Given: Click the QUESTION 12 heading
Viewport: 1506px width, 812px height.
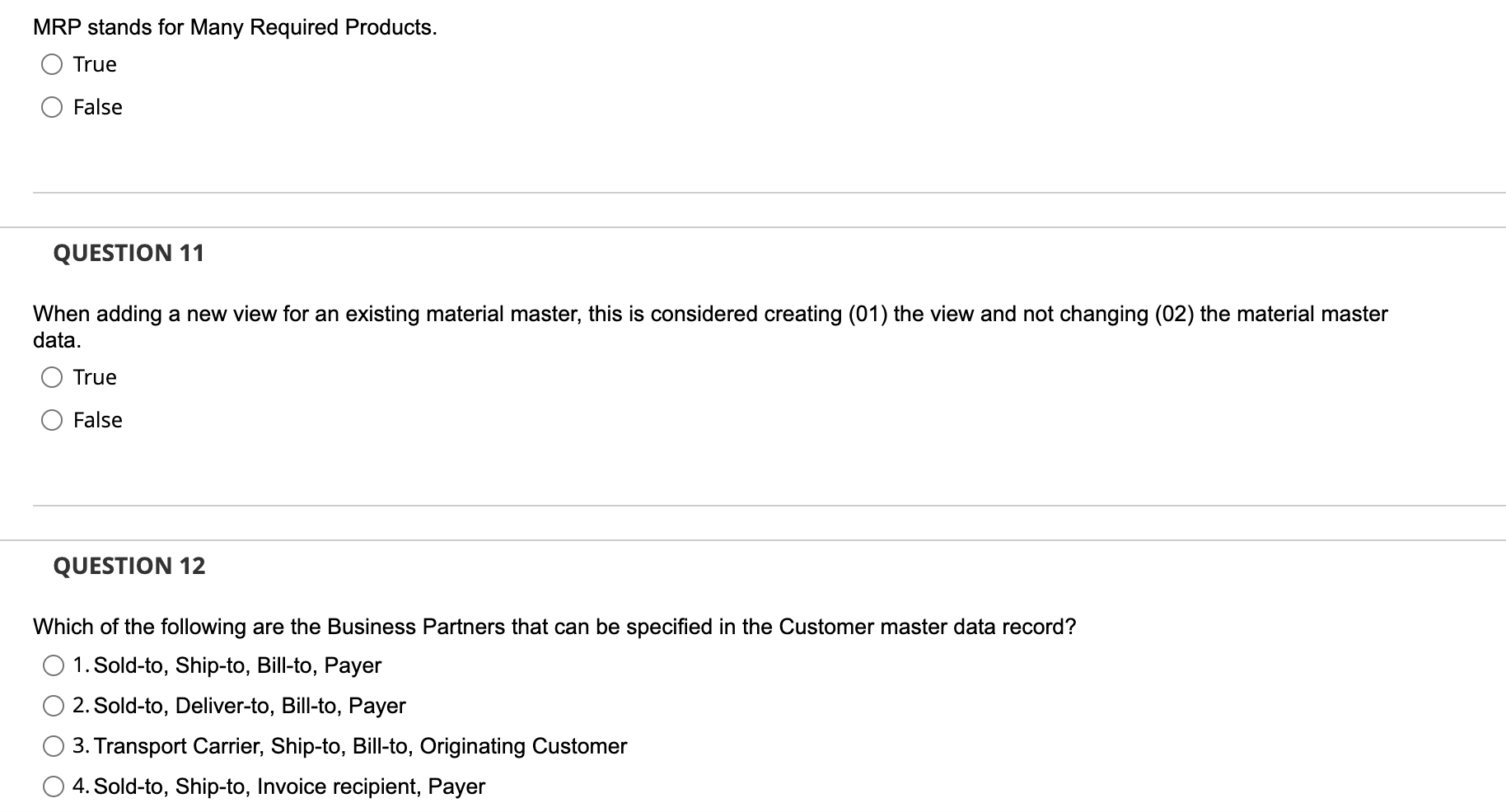Looking at the screenshot, I should tap(129, 566).
